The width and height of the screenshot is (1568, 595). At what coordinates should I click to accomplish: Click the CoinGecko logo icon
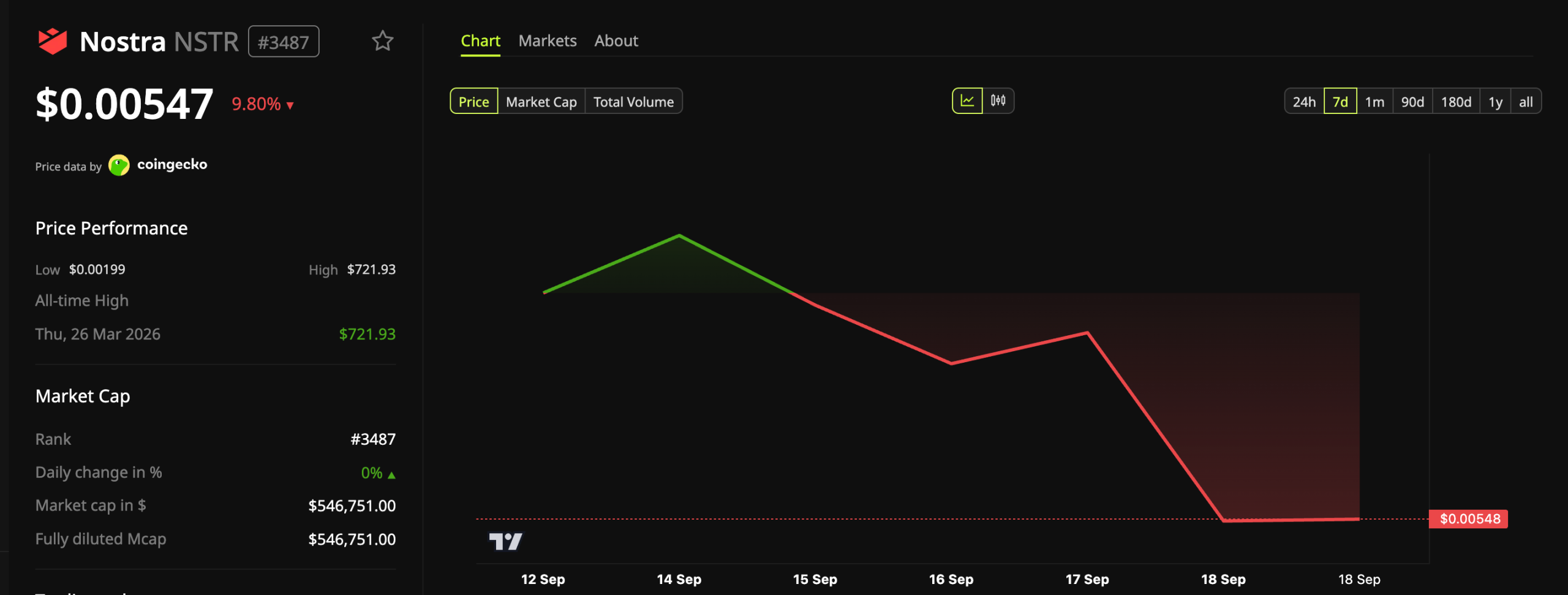click(119, 165)
